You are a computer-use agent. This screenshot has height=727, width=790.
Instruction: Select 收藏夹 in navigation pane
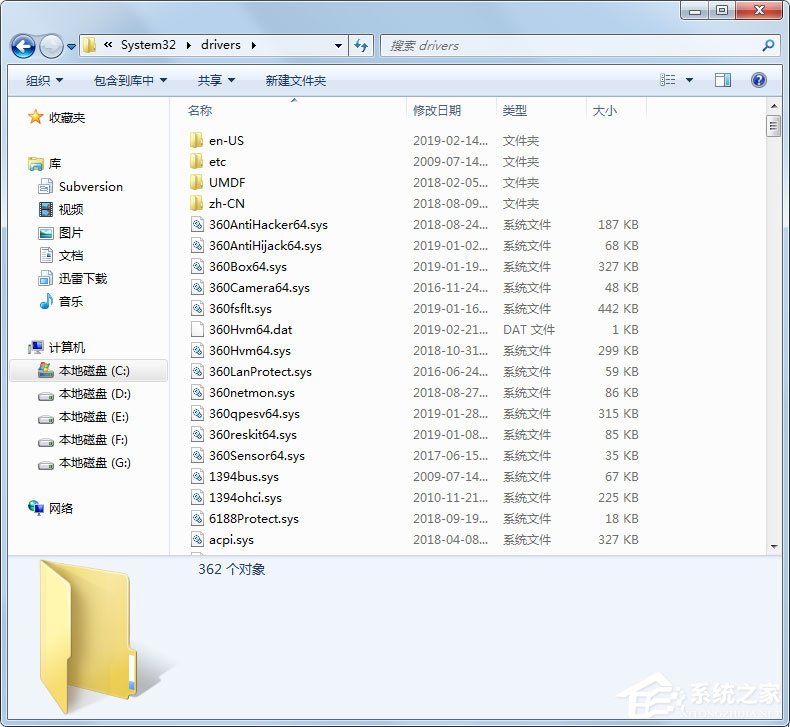(67, 117)
